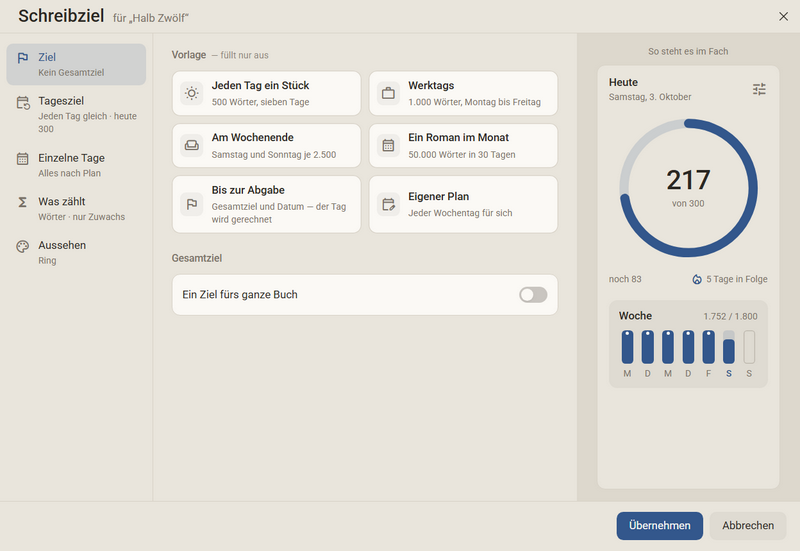Click the Gesamtziel section heading
The height and width of the screenshot is (551, 800).
pyautogui.click(x=196, y=258)
